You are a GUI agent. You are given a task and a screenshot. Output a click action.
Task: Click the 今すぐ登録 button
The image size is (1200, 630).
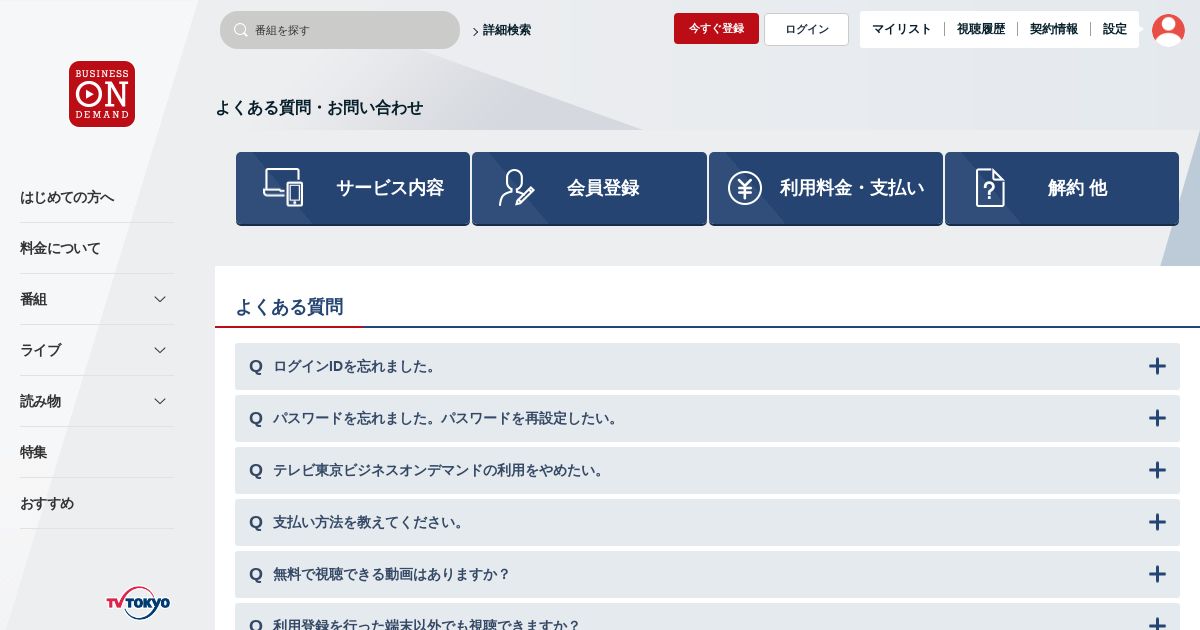716,29
